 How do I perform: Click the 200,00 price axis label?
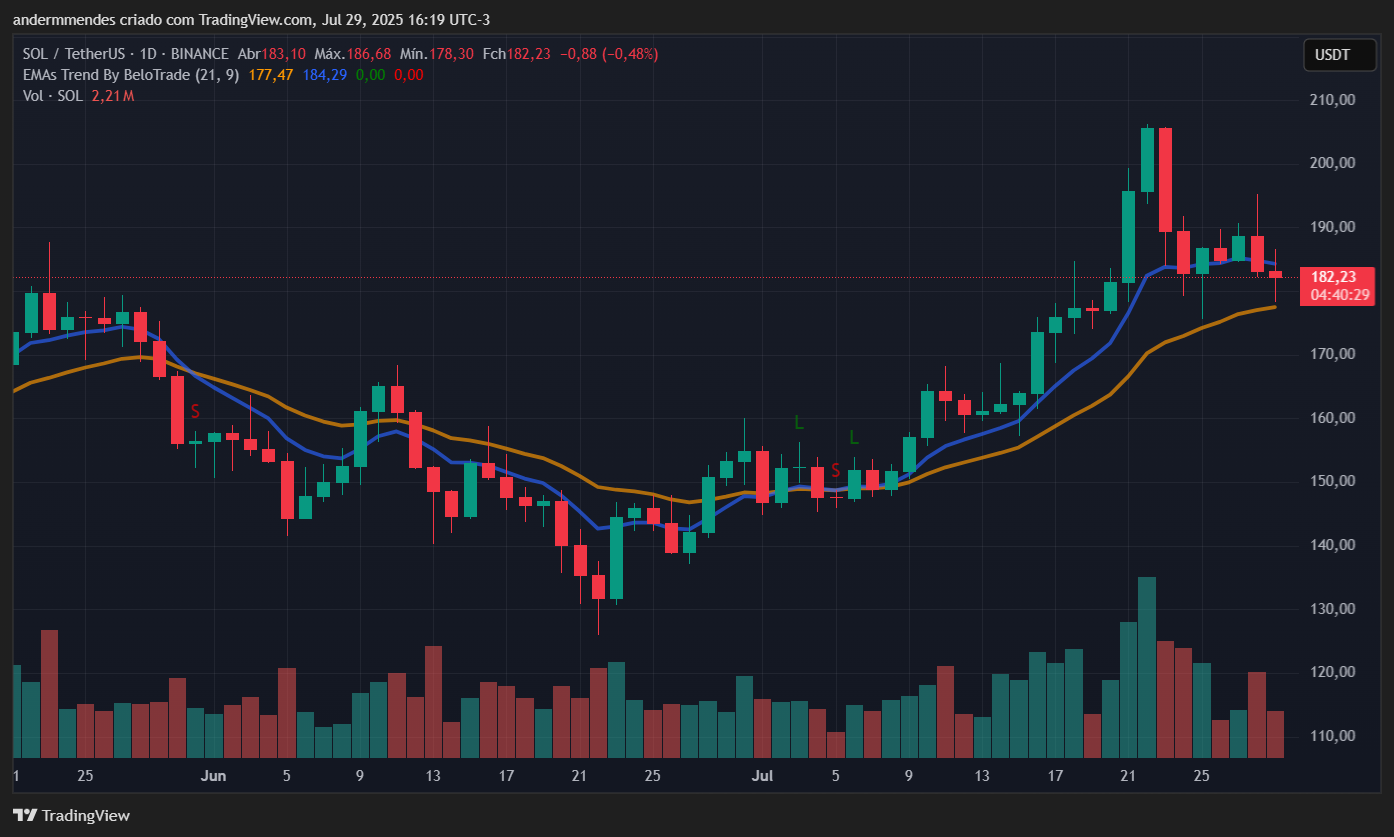click(x=1332, y=163)
